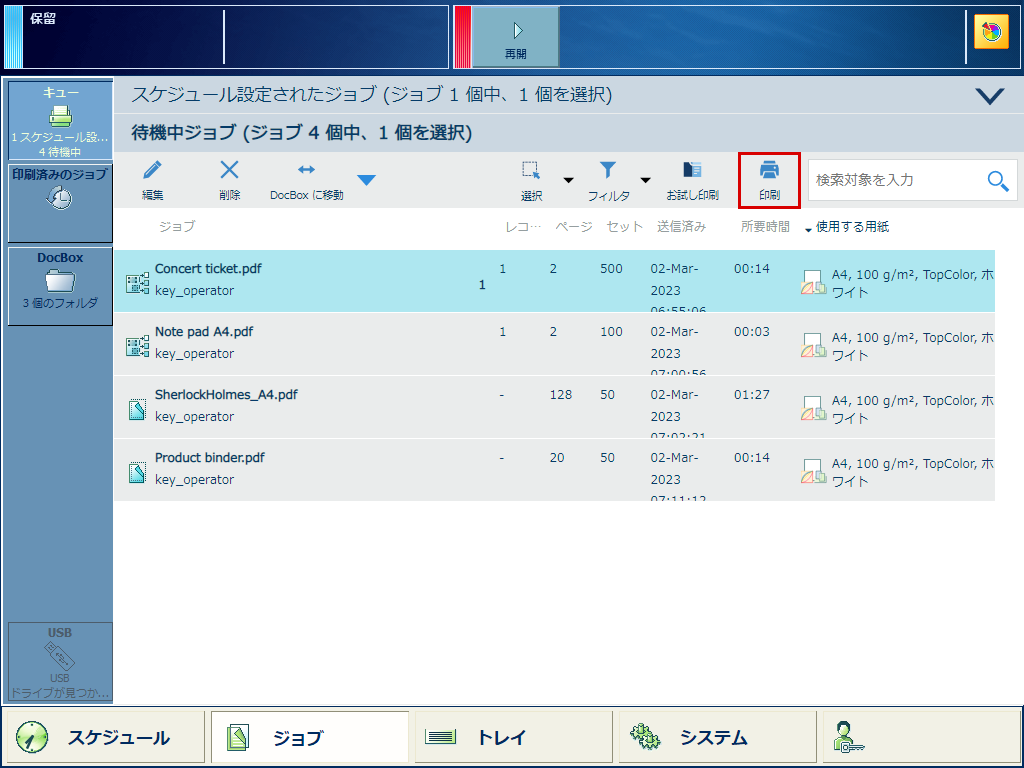Sort by the 使用する用紙 column header
Viewport: 1024px width, 768px height.
(852, 227)
